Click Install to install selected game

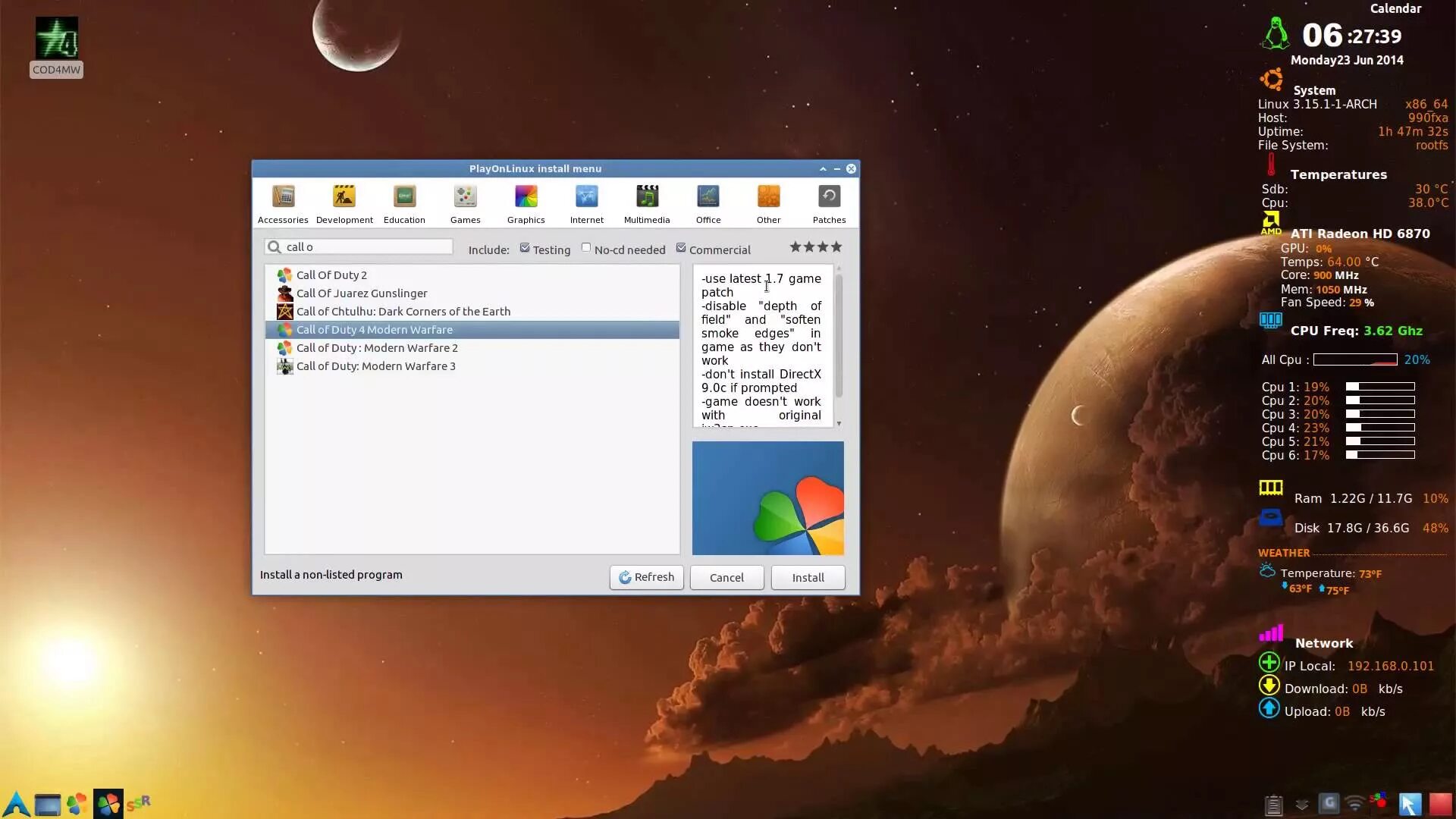(808, 577)
